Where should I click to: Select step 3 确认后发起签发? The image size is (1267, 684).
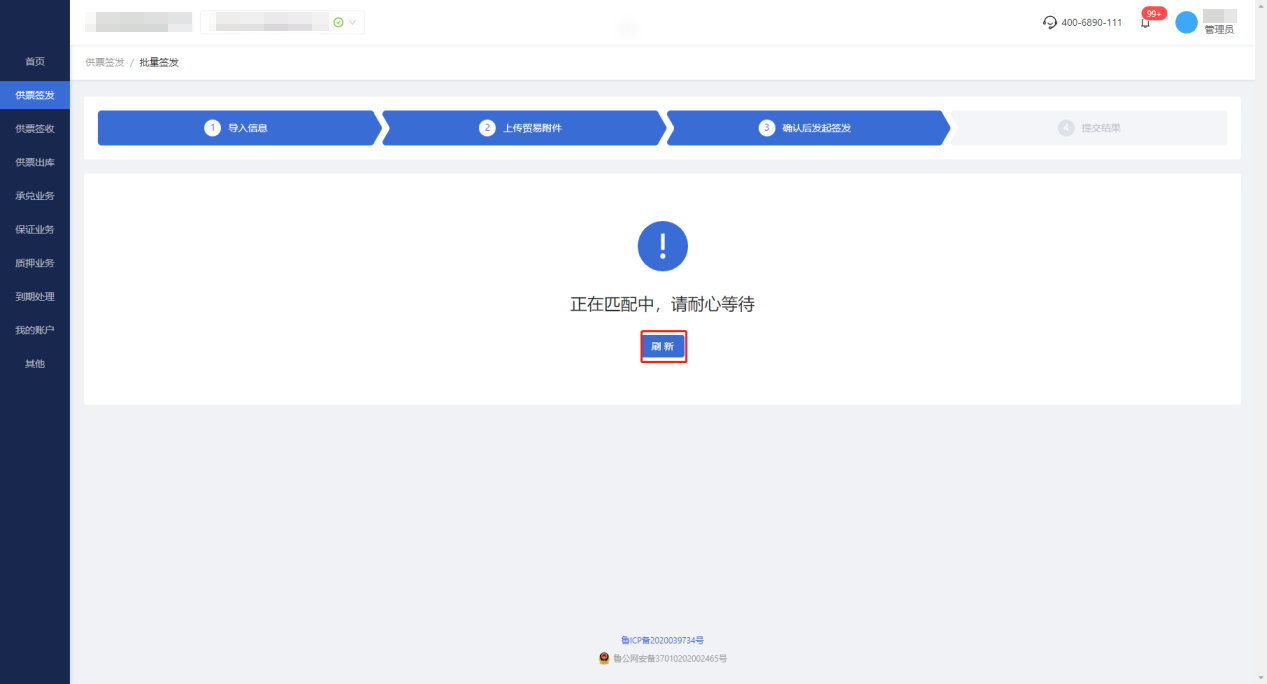(x=808, y=128)
